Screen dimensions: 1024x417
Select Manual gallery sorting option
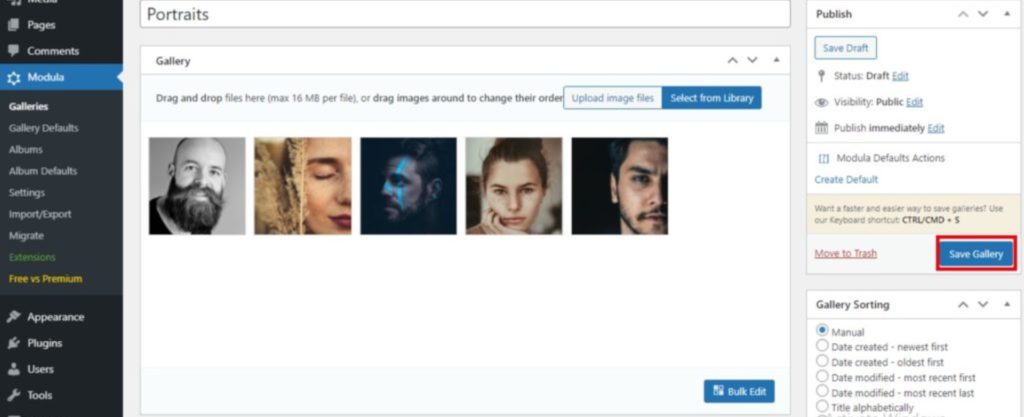(823, 331)
